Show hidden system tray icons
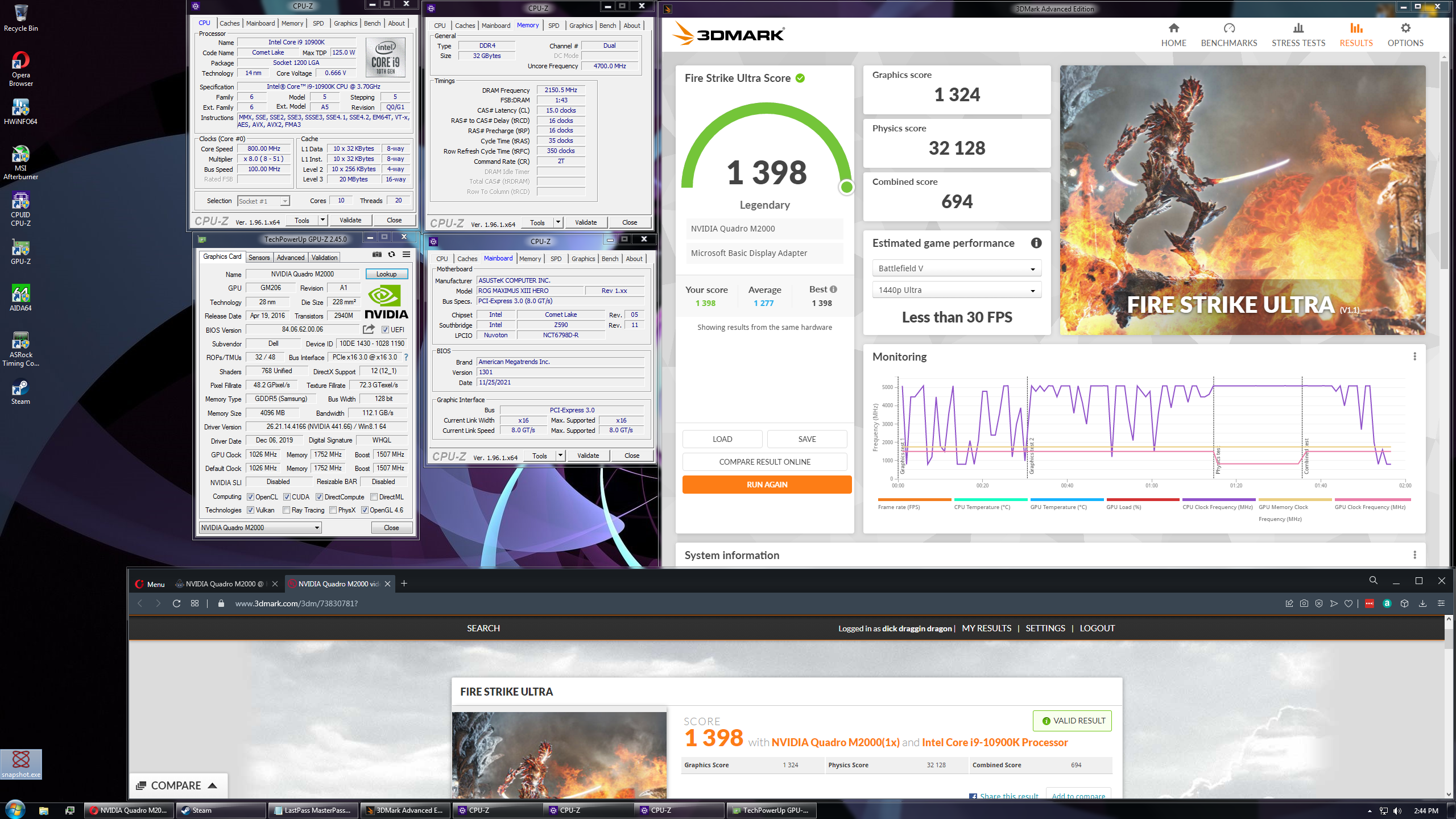This screenshot has height=819, width=1456. (1370, 810)
